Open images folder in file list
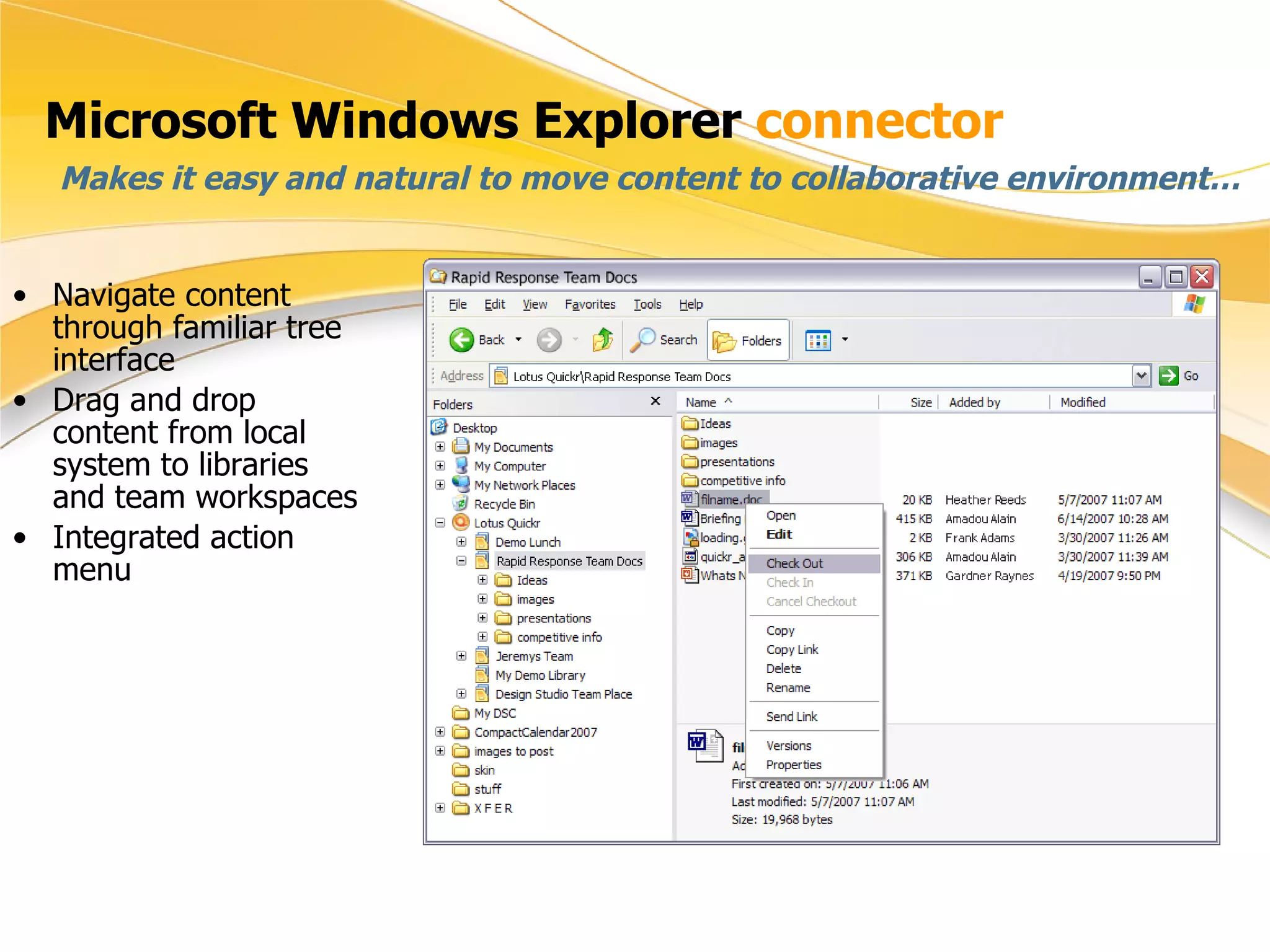This screenshot has width=1270, height=952. (710, 443)
